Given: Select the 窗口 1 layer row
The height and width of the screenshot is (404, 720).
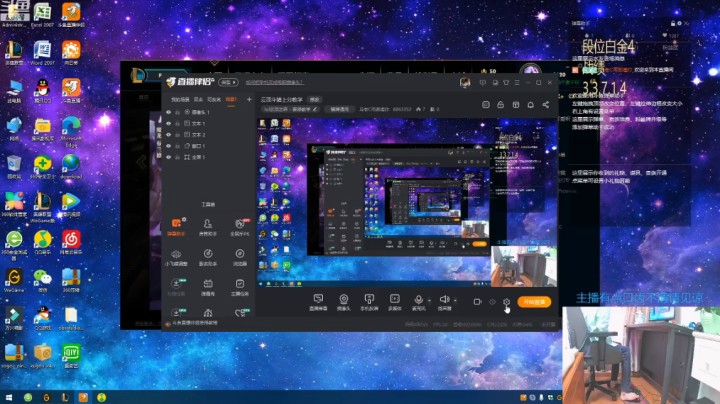Looking at the screenshot, I should coord(208,146).
